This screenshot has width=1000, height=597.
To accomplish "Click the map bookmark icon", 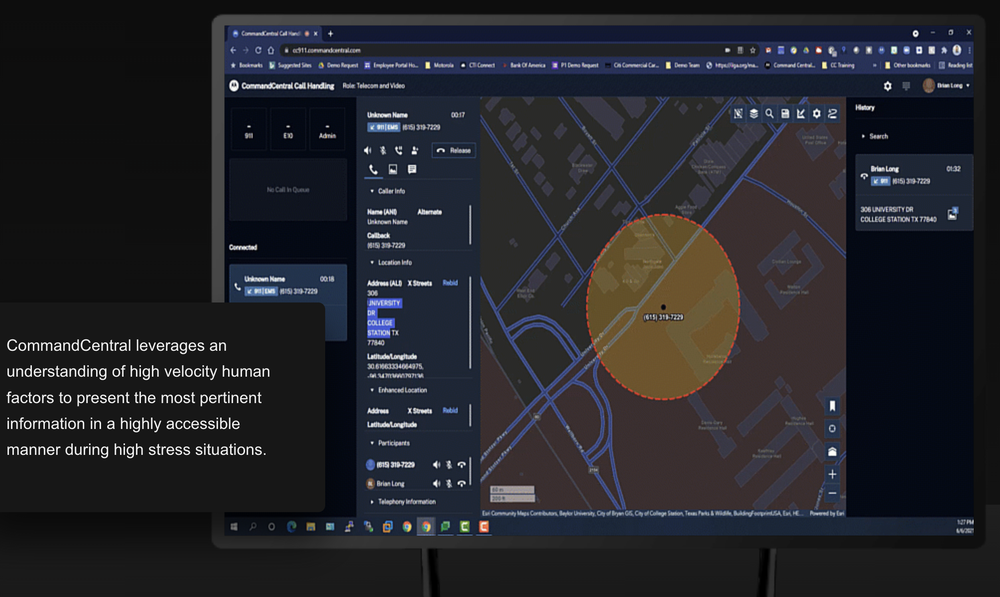I will pyautogui.click(x=832, y=406).
